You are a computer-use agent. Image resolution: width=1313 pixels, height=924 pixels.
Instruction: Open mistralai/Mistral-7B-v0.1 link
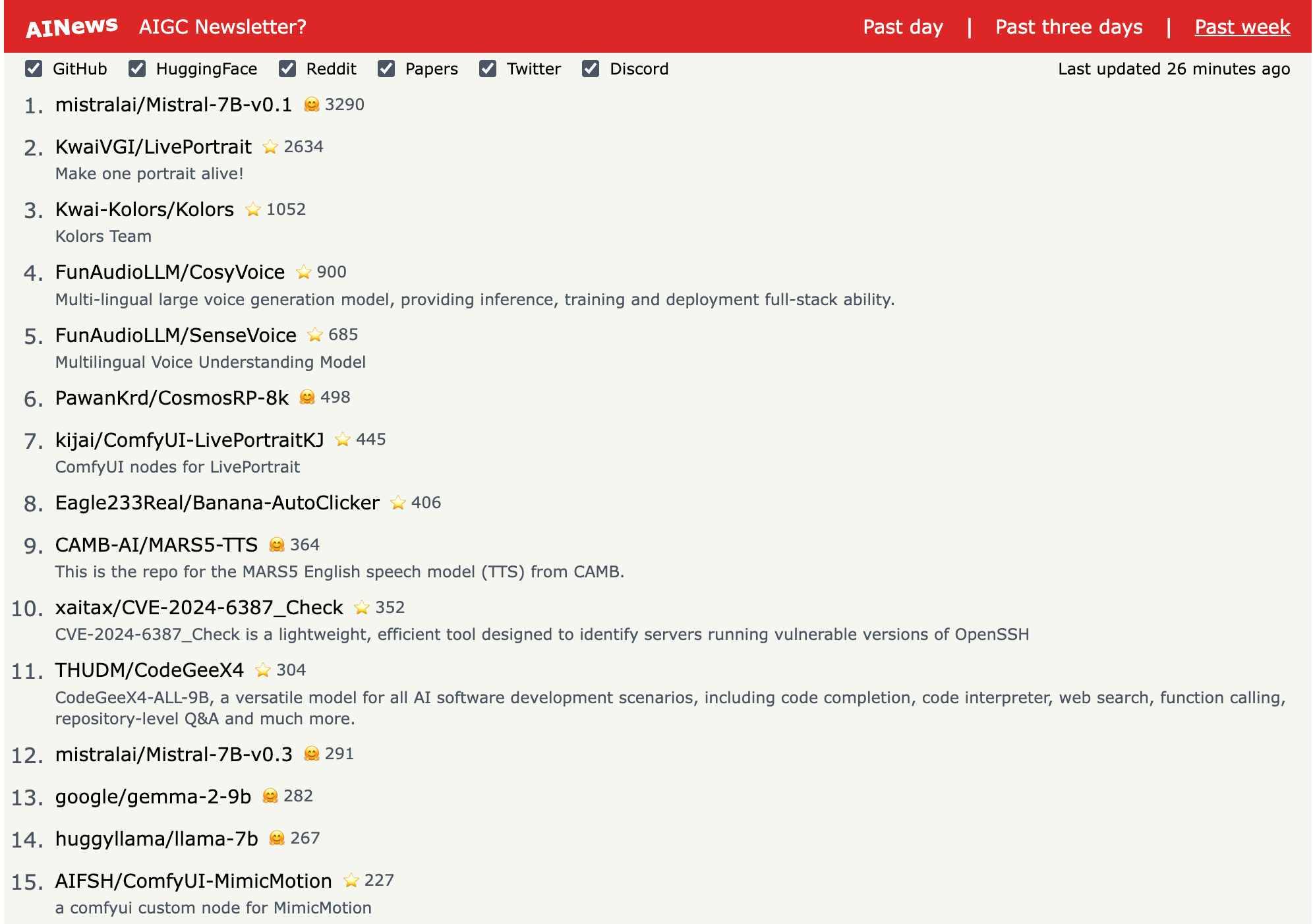(x=173, y=105)
